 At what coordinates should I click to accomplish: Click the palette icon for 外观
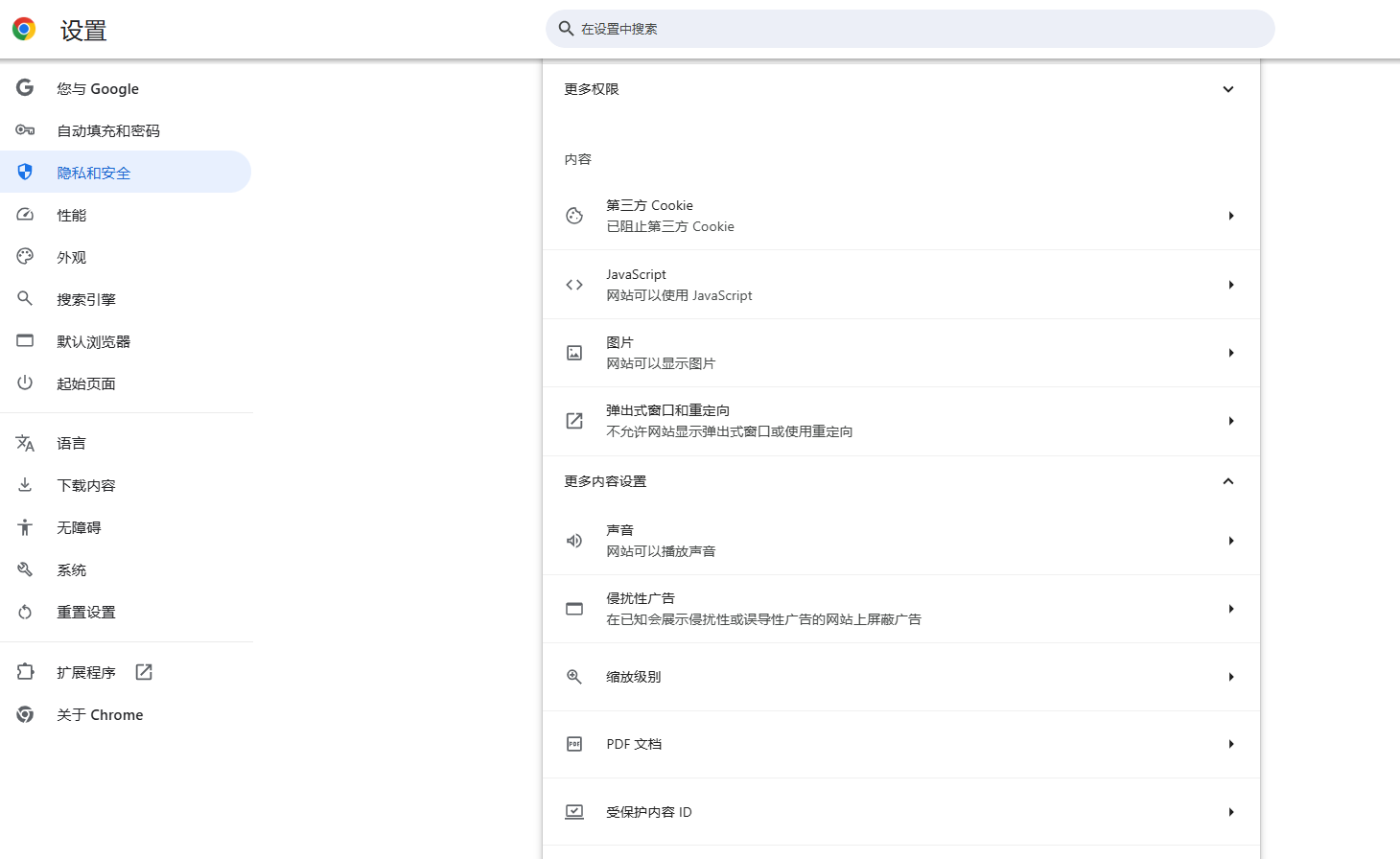(x=25, y=256)
